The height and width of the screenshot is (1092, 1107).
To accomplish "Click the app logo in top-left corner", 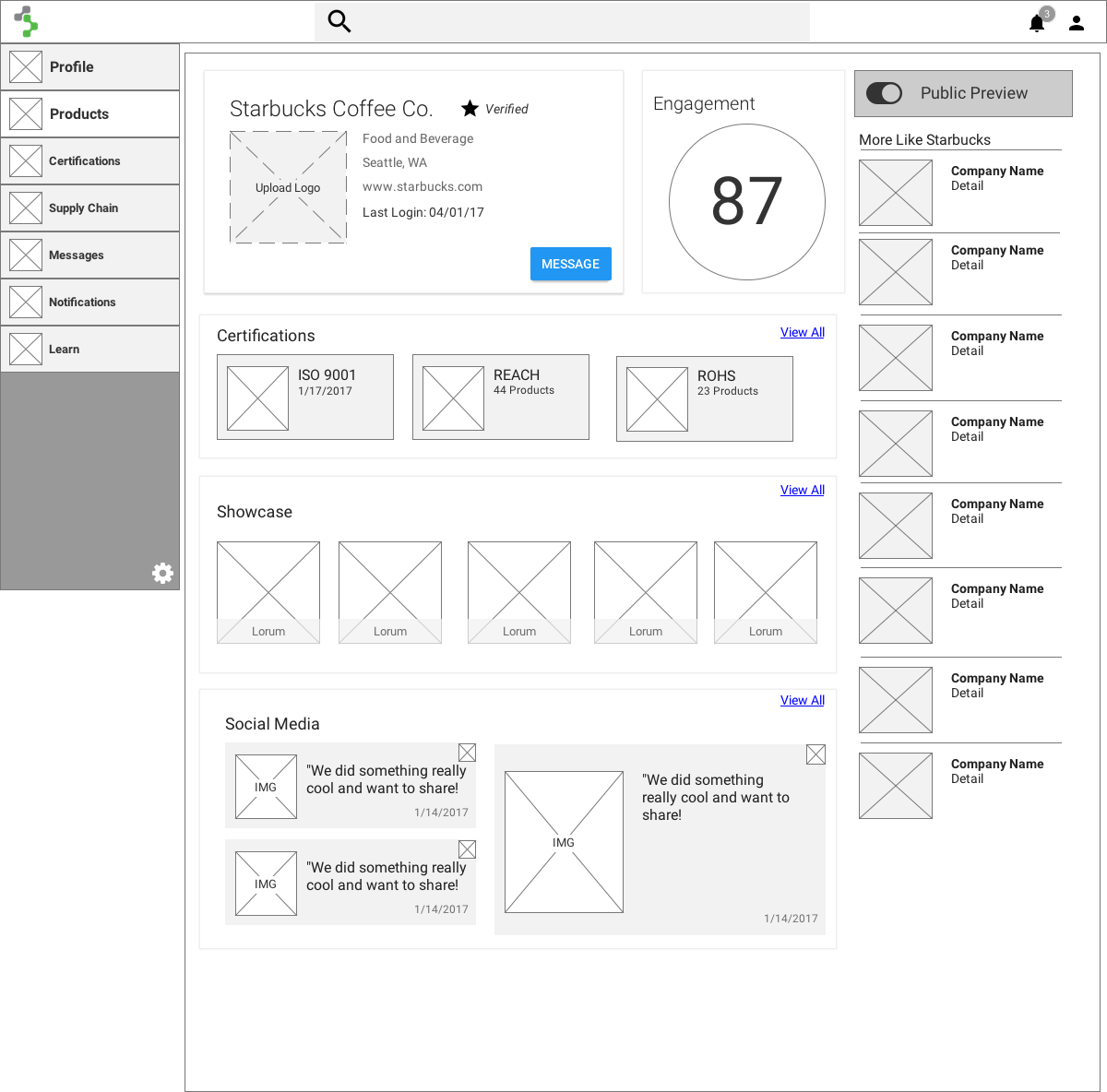I will (27, 21).
